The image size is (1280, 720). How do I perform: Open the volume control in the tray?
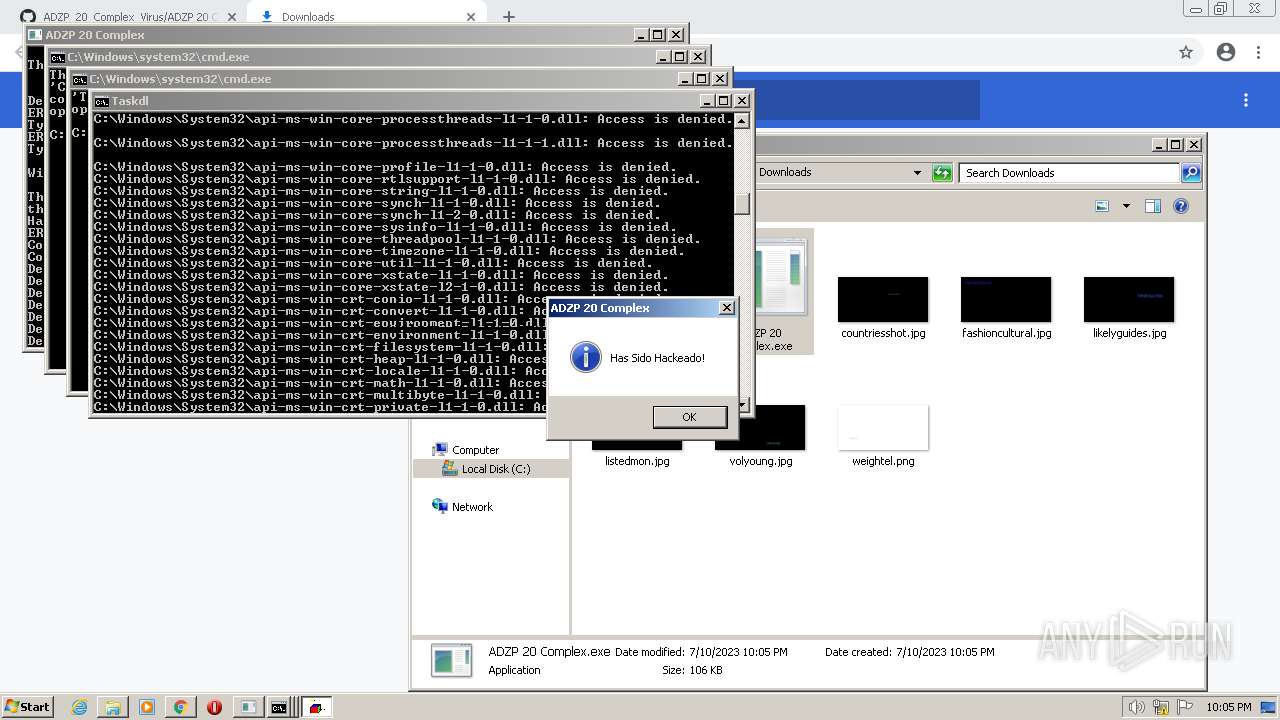(1136, 707)
